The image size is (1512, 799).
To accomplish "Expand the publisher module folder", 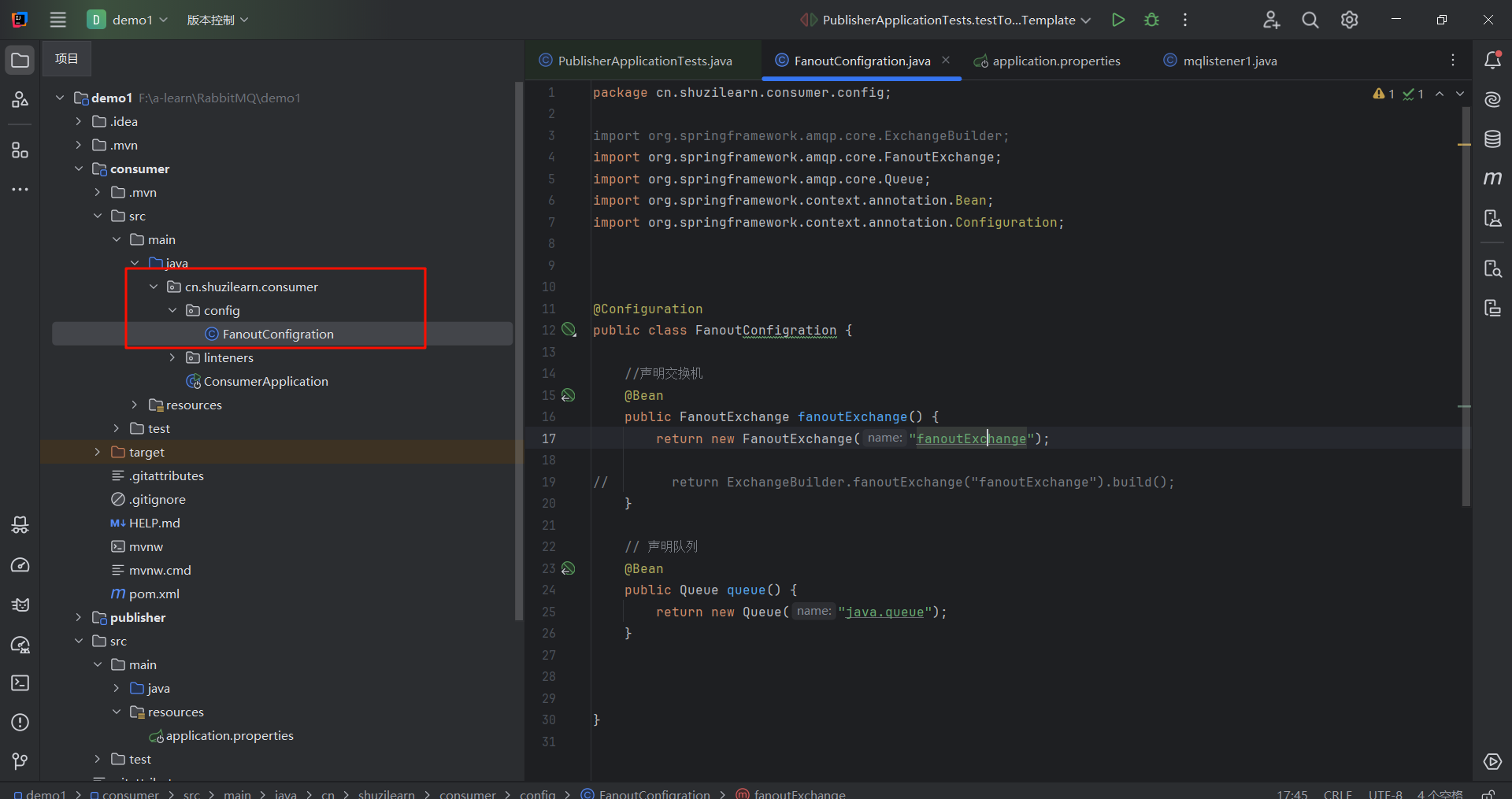I will point(79,617).
